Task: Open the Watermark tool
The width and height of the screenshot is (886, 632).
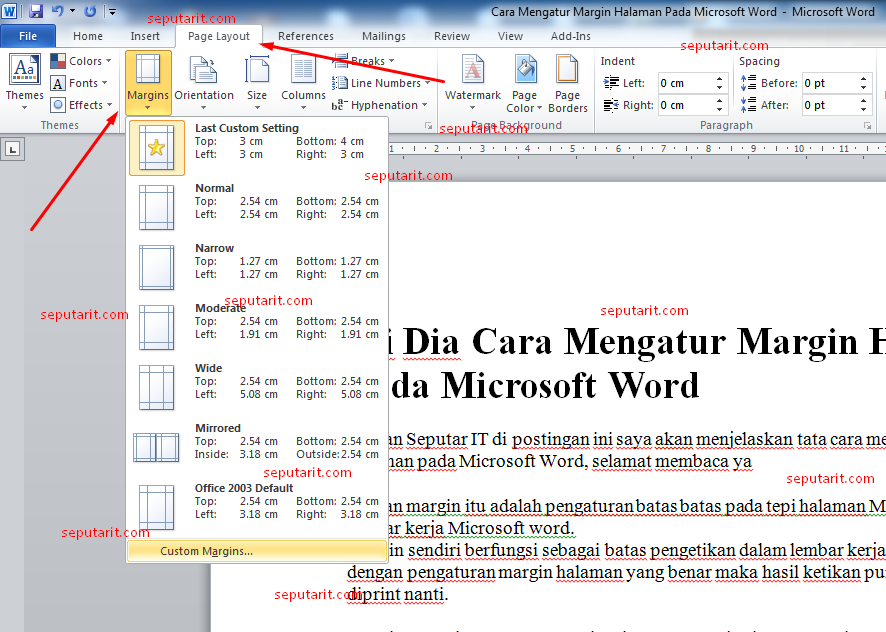Action: click(x=472, y=80)
